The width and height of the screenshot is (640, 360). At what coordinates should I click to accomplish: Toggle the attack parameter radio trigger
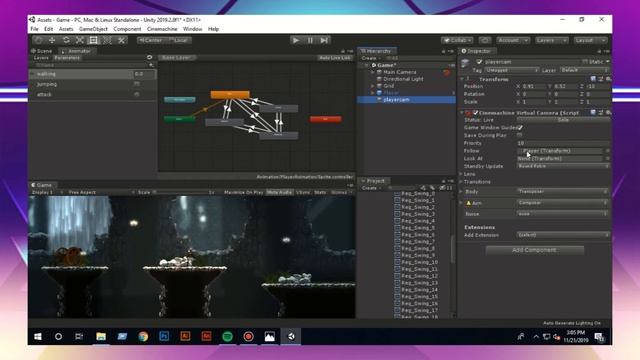(x=137, y=94)
